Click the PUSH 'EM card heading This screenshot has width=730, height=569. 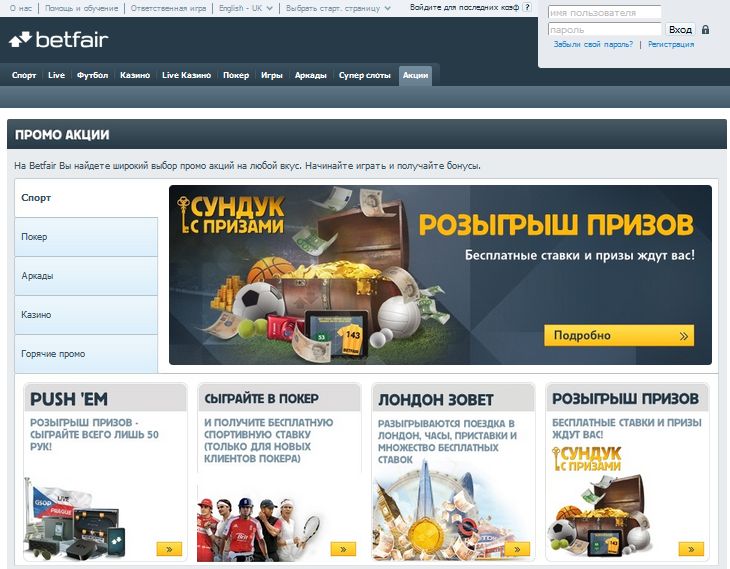click(x=69, y=399)
